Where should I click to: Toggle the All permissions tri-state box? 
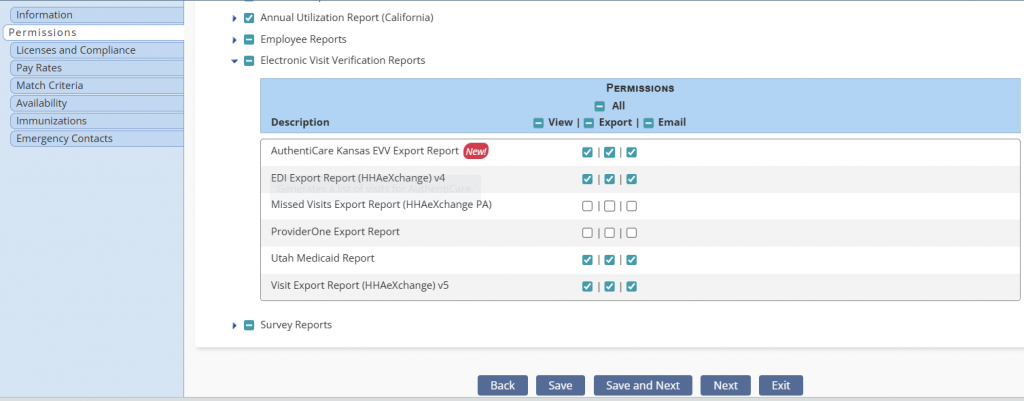[600, 106]
